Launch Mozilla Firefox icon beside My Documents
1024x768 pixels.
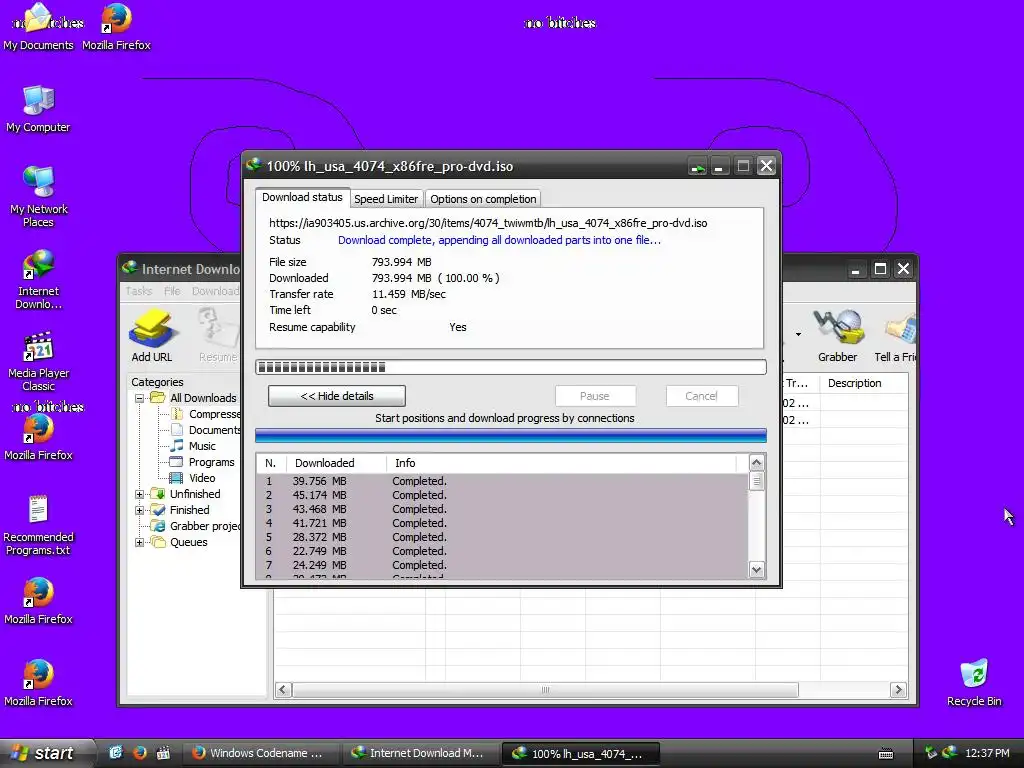coord(116,26)
